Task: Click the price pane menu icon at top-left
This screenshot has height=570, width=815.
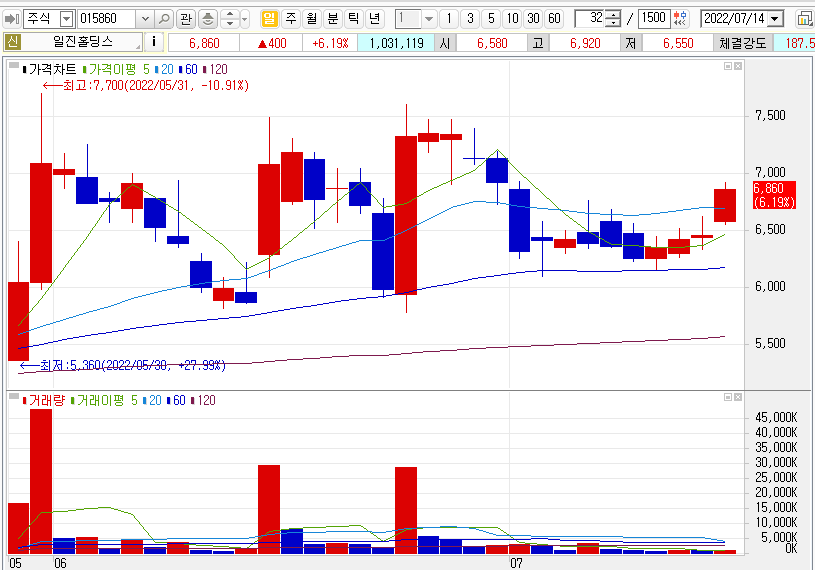Action: coord(14,65)
